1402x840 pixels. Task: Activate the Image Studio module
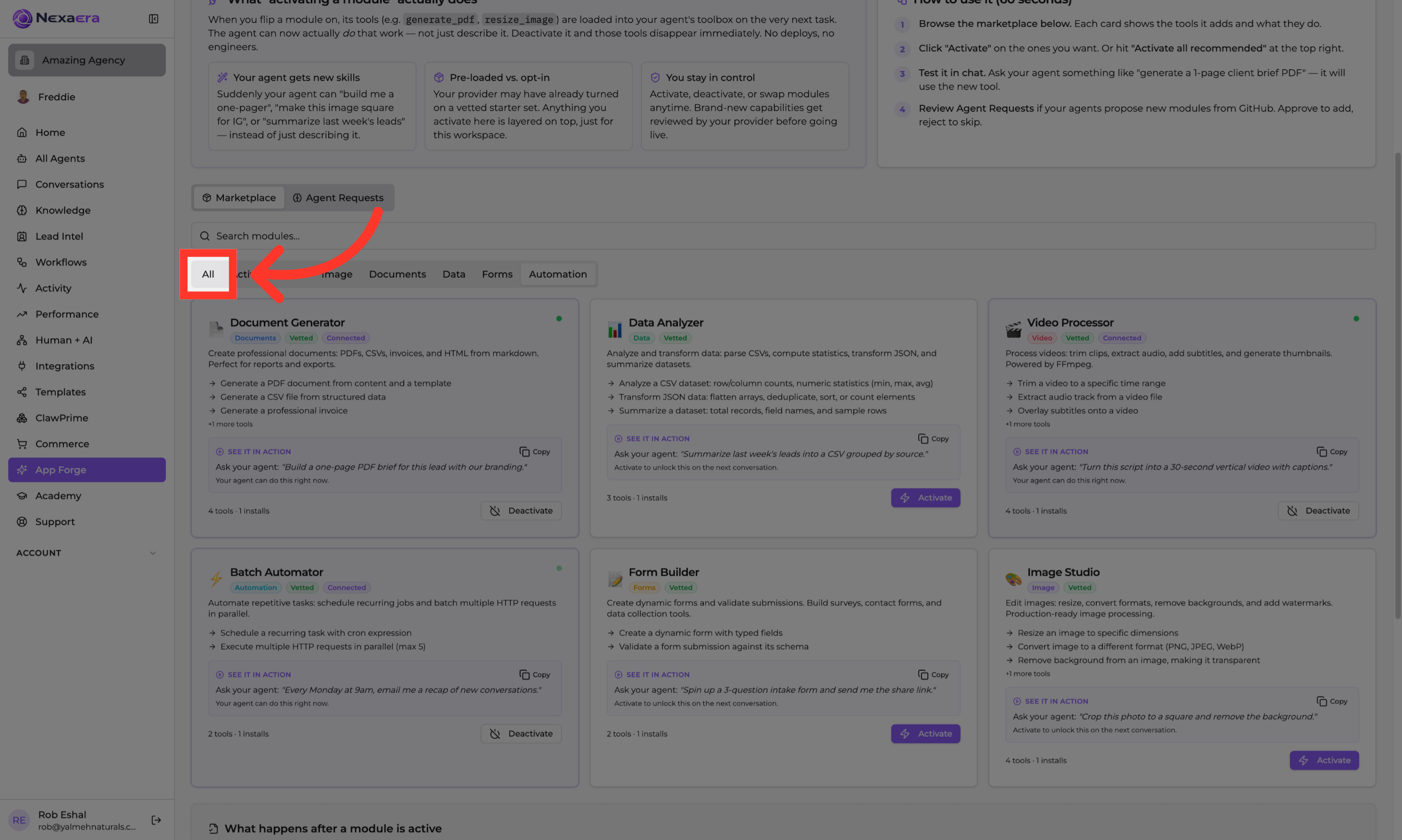(1324, 760)
